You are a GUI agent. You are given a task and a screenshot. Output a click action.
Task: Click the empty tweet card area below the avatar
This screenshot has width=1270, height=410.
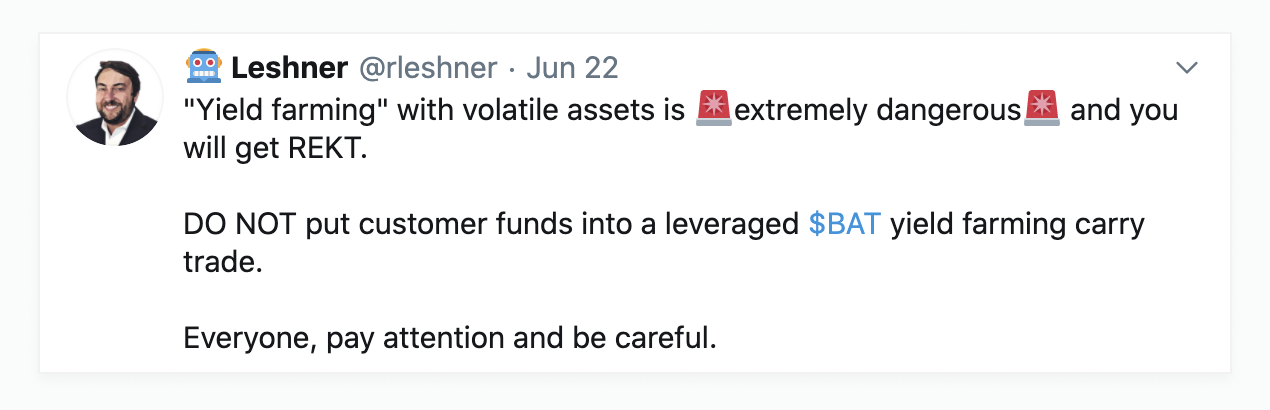(113, 260)
